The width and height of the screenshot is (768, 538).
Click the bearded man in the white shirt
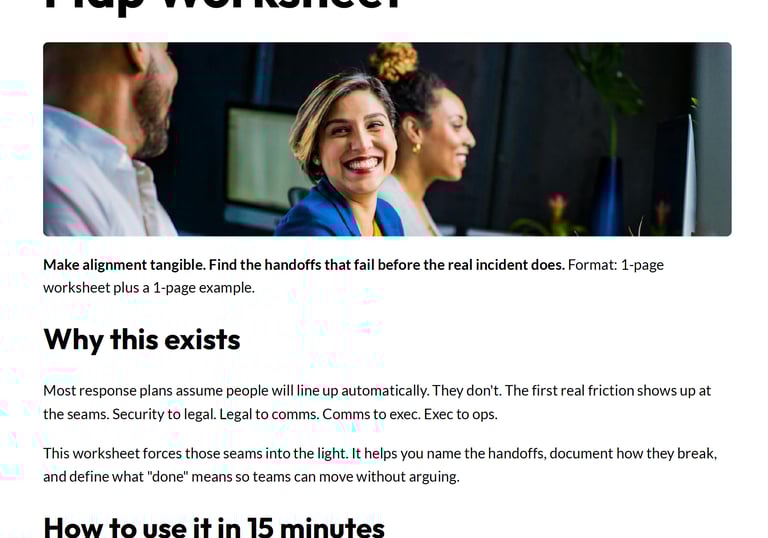coord(110,139)
